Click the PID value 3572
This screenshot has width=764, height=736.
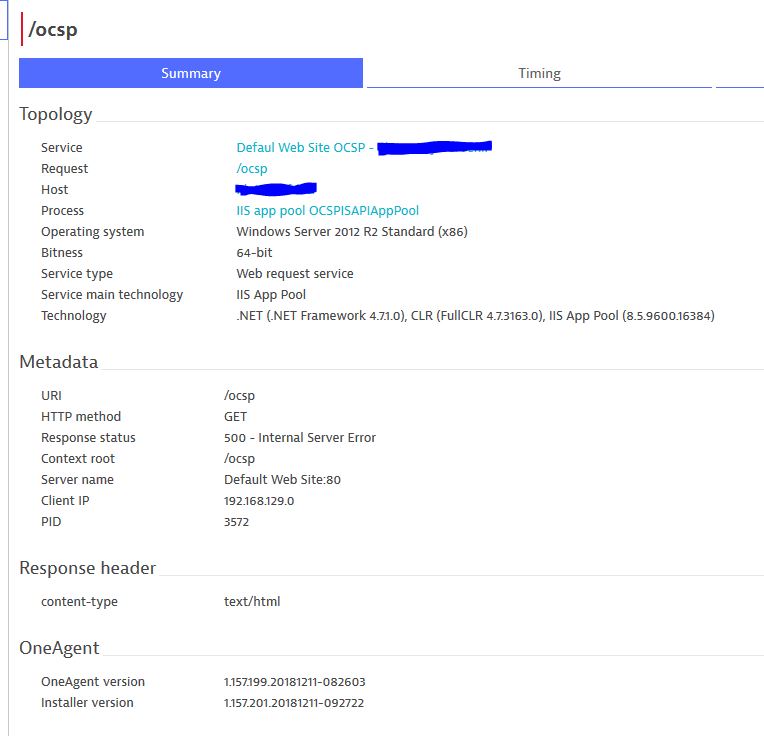[x=237, y=522]
